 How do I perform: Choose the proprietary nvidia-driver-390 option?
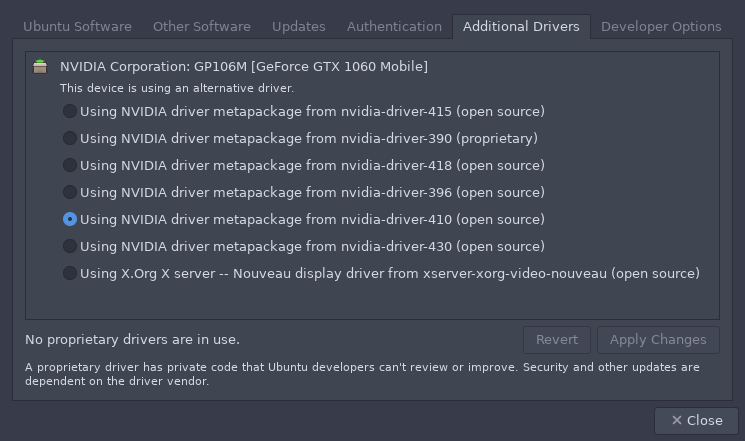tap(70, 138)
